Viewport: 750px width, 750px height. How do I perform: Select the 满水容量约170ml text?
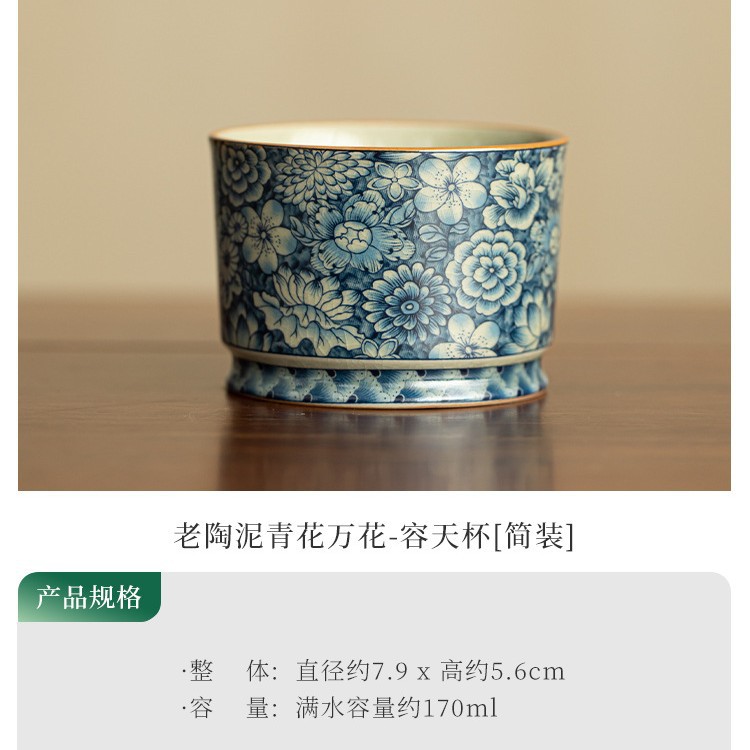click(397, 708)
